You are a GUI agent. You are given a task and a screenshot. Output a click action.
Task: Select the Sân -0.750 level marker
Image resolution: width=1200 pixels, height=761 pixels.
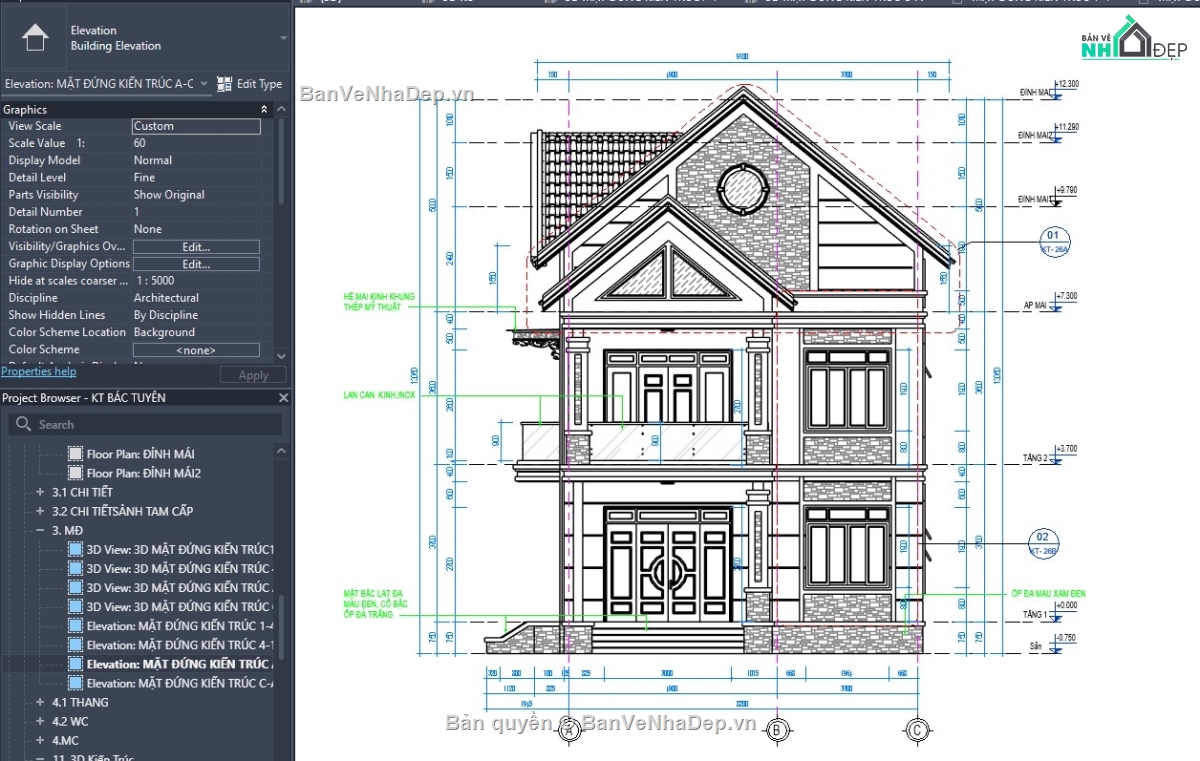tap(1053, 642)
